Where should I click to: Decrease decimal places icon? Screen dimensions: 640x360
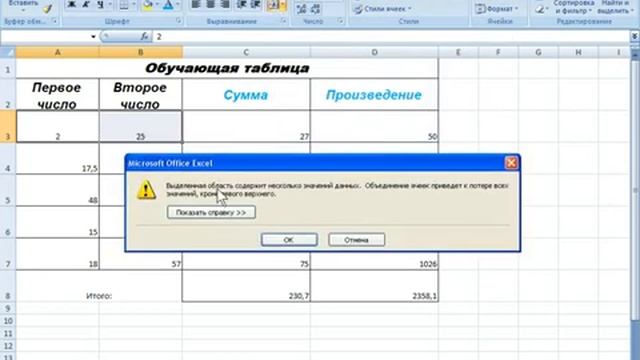click(x=316, y=9)
